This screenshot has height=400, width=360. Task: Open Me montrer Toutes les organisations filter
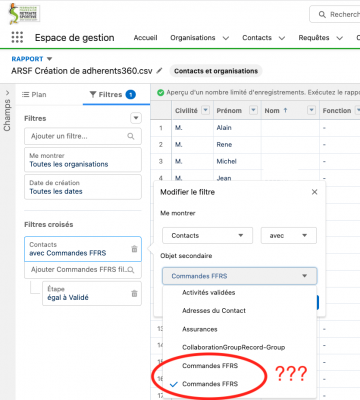pyautogui.click(x=83, y=160)
